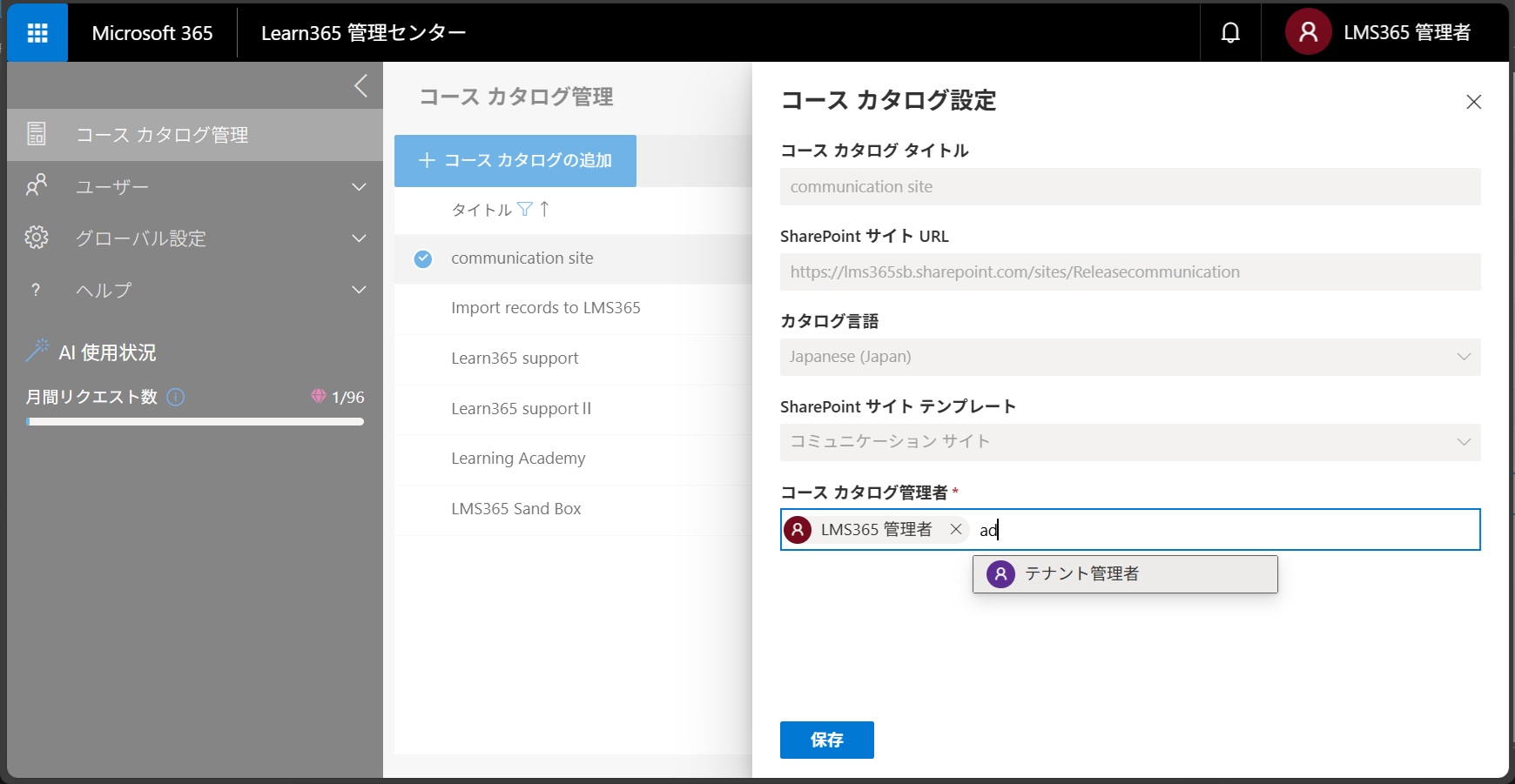Viewport: 1515px width, 784px height.
Task: Open the AI 使用状況 section
Action: click(107, 352)
